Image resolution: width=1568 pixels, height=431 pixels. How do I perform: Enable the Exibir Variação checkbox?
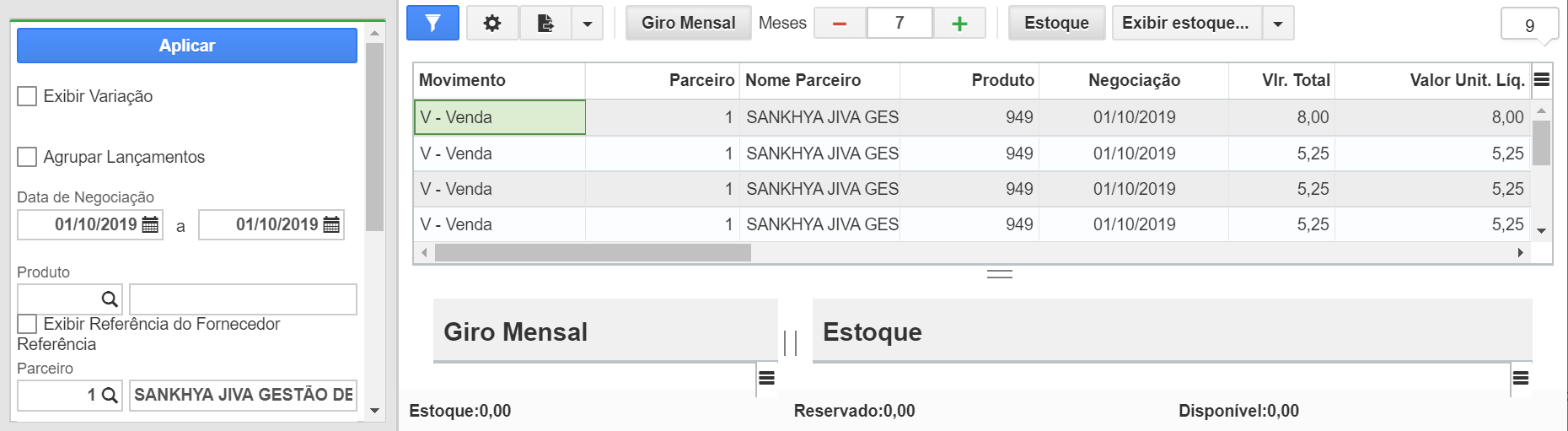27,96
